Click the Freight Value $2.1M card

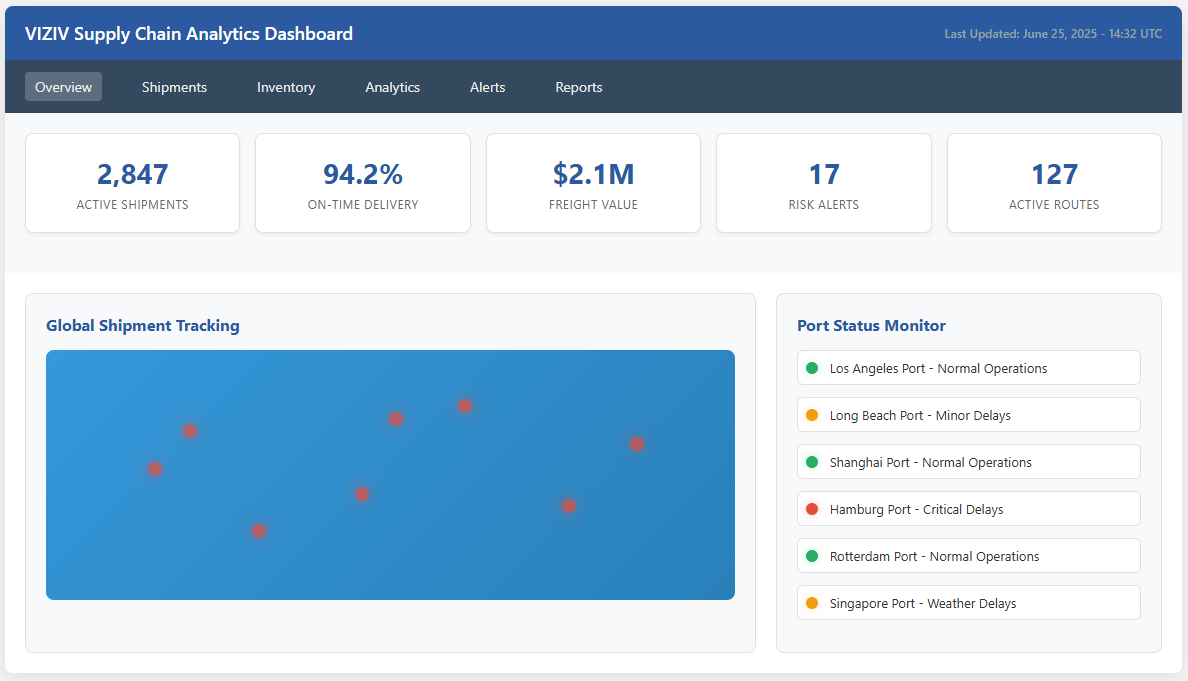(x=593, y=183)
